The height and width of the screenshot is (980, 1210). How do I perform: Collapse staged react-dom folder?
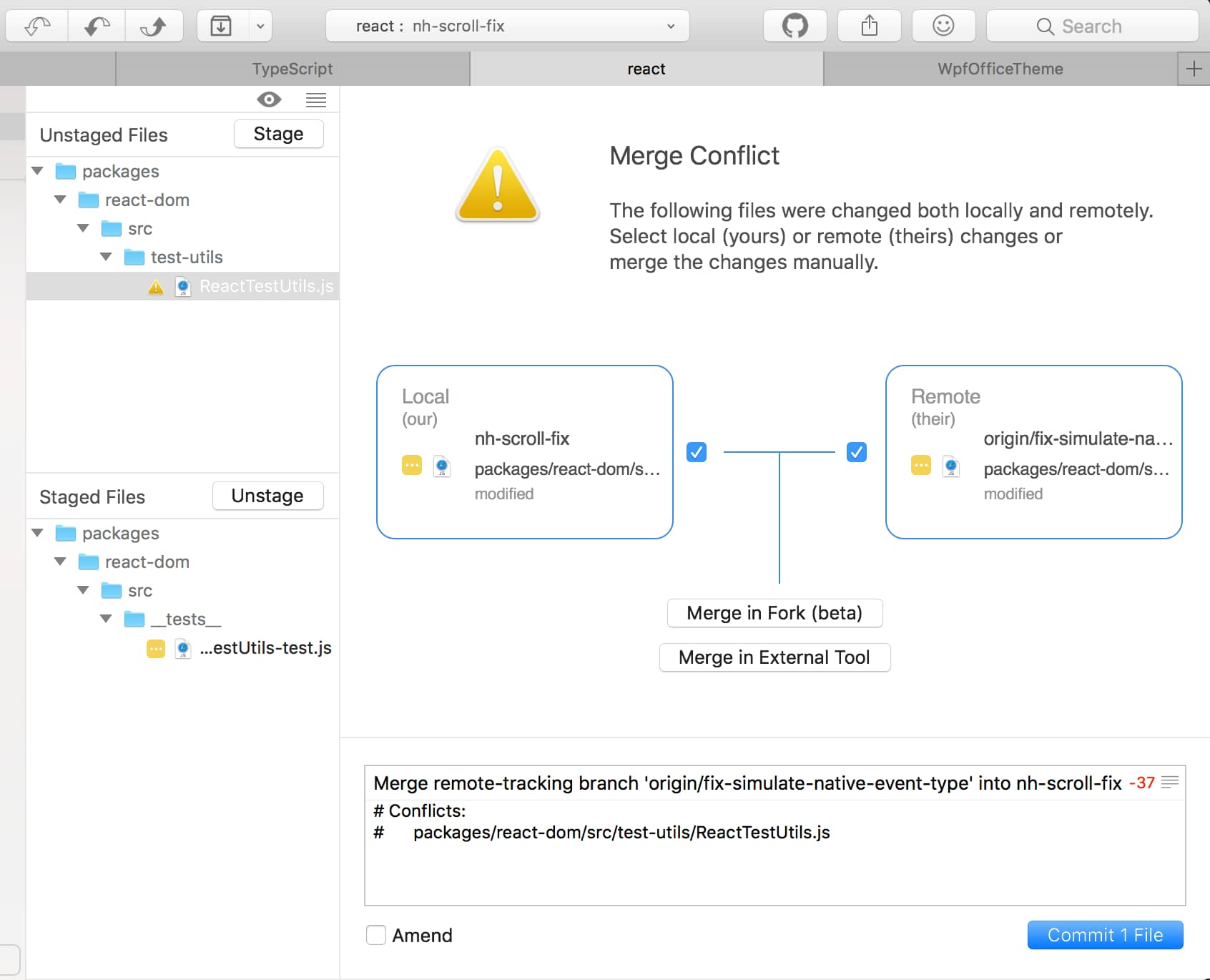[61, 562]
